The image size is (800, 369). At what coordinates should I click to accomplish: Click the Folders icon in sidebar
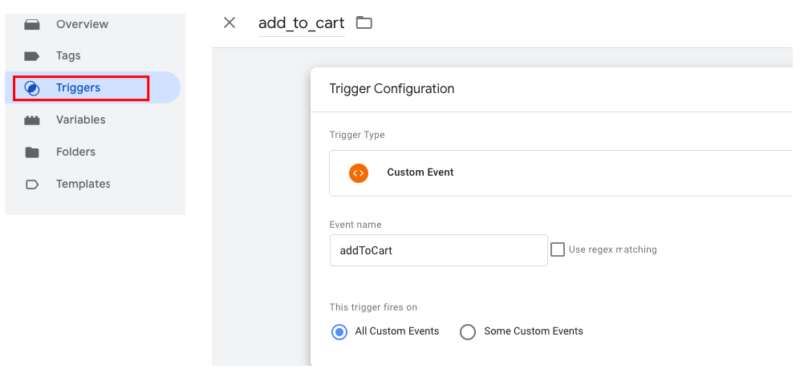[x=32, y=152]
